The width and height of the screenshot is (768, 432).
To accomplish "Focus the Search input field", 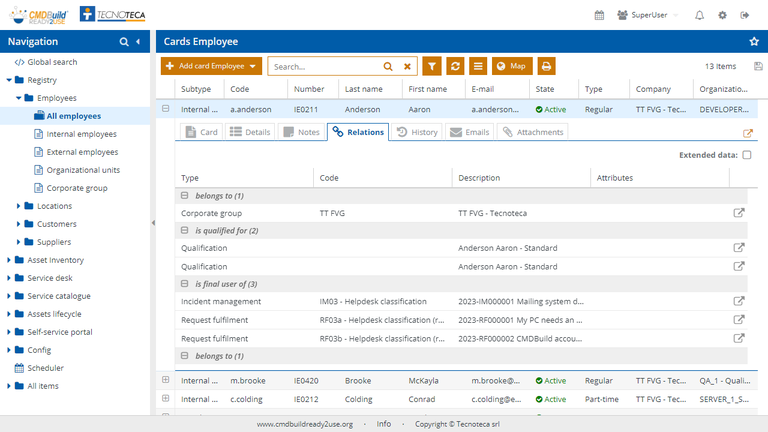I will click(325, 67).
